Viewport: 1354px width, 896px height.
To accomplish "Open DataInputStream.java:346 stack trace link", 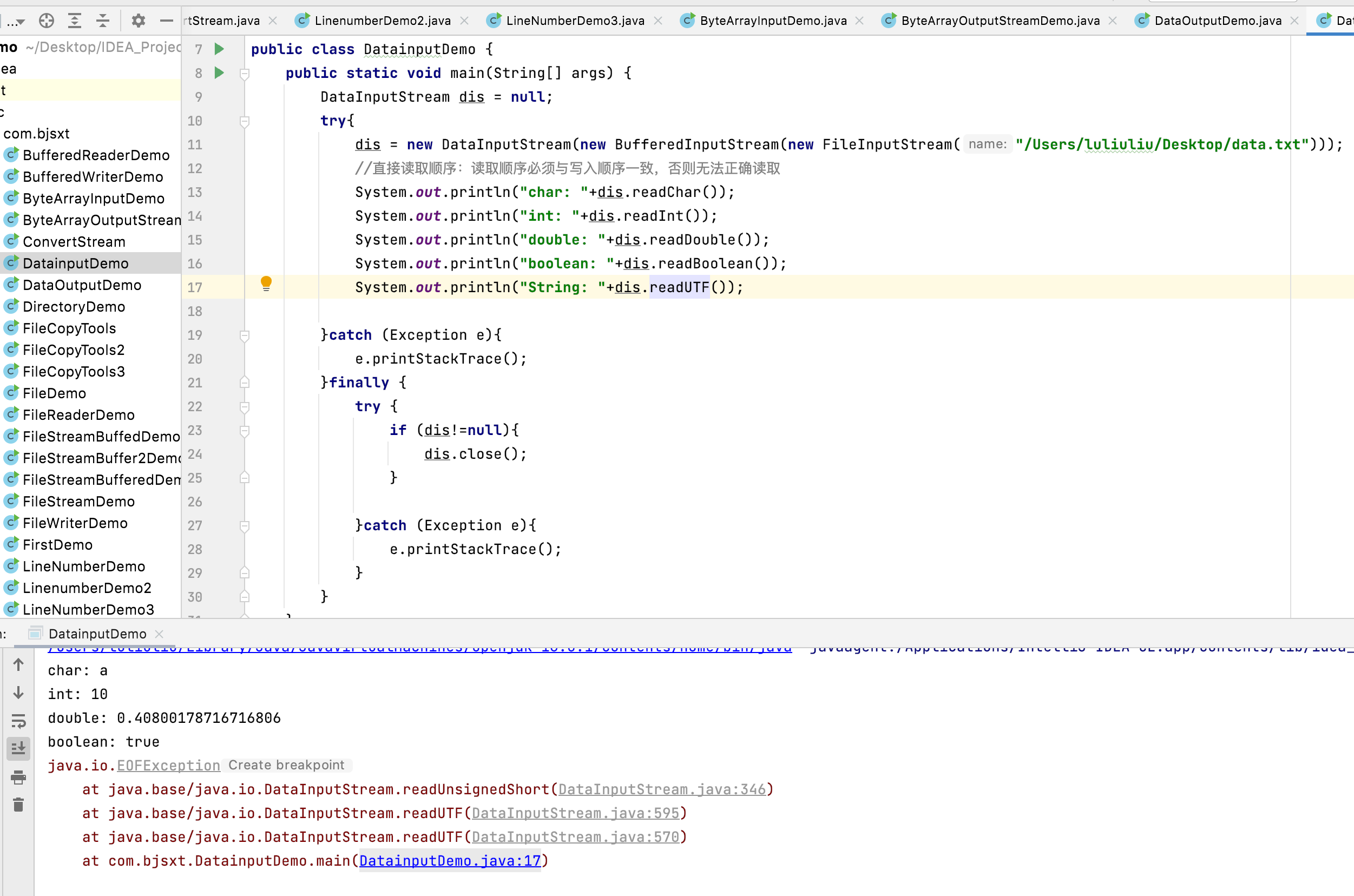I will click(662, 789).
